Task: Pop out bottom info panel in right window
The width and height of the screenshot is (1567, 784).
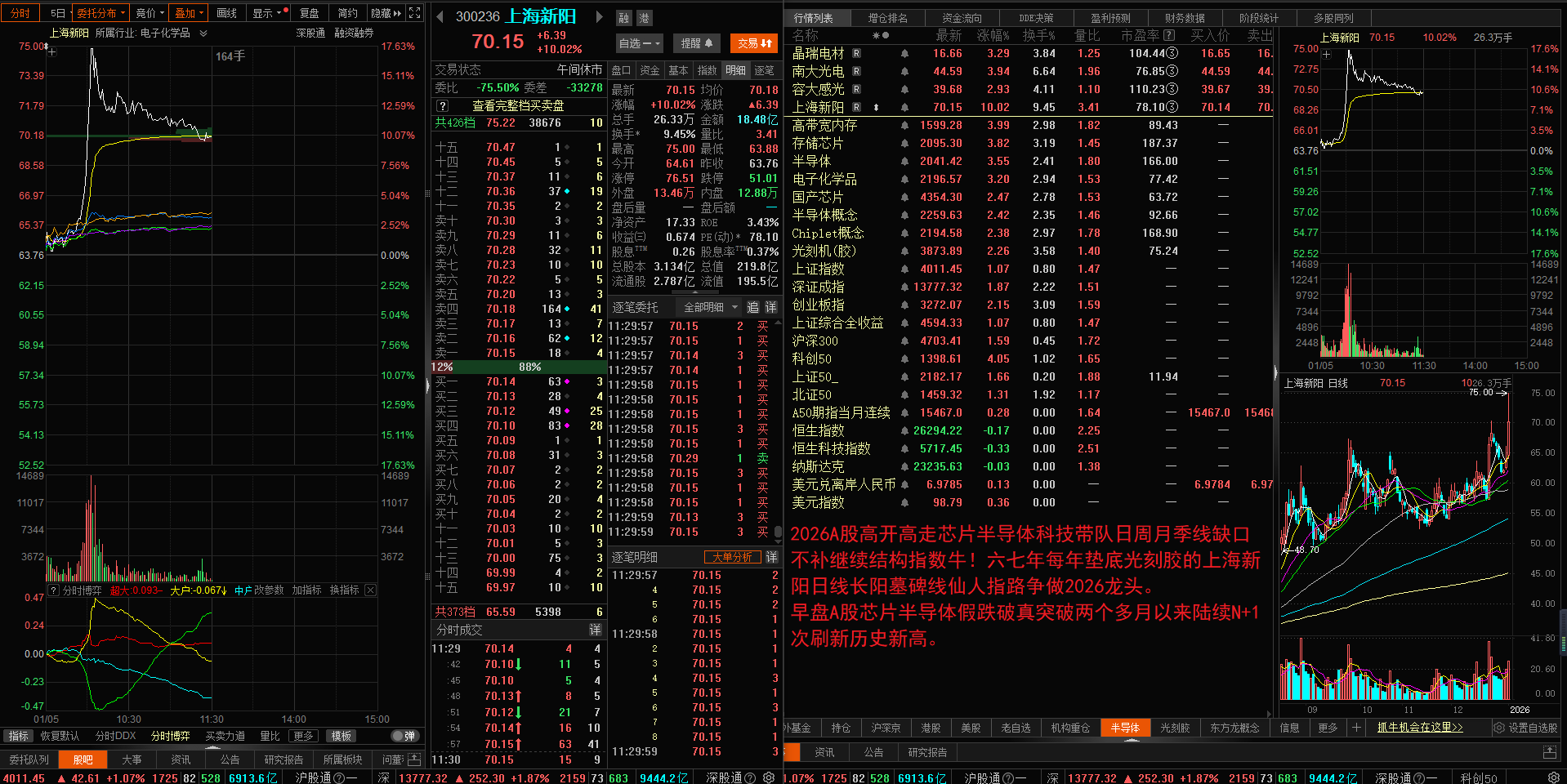Action: point(1550,752)
